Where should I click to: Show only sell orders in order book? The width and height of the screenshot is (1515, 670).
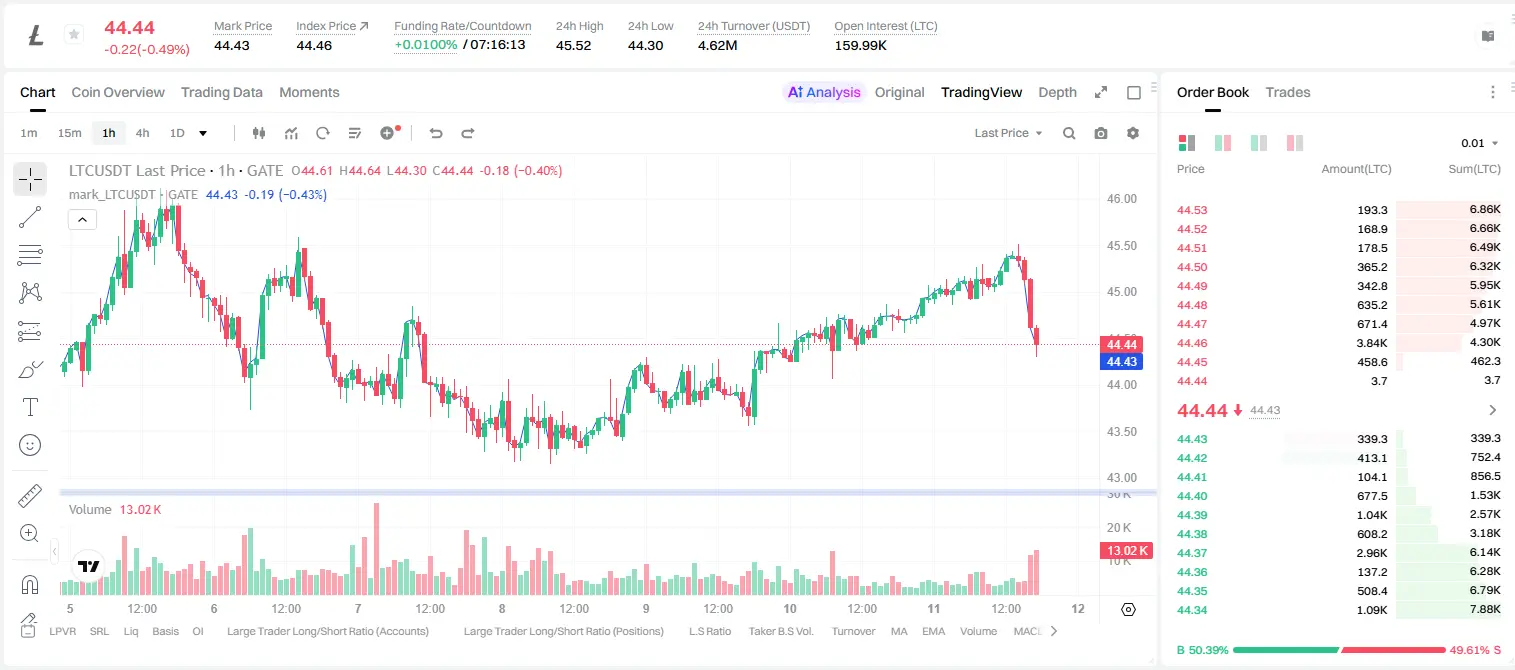1294,143
